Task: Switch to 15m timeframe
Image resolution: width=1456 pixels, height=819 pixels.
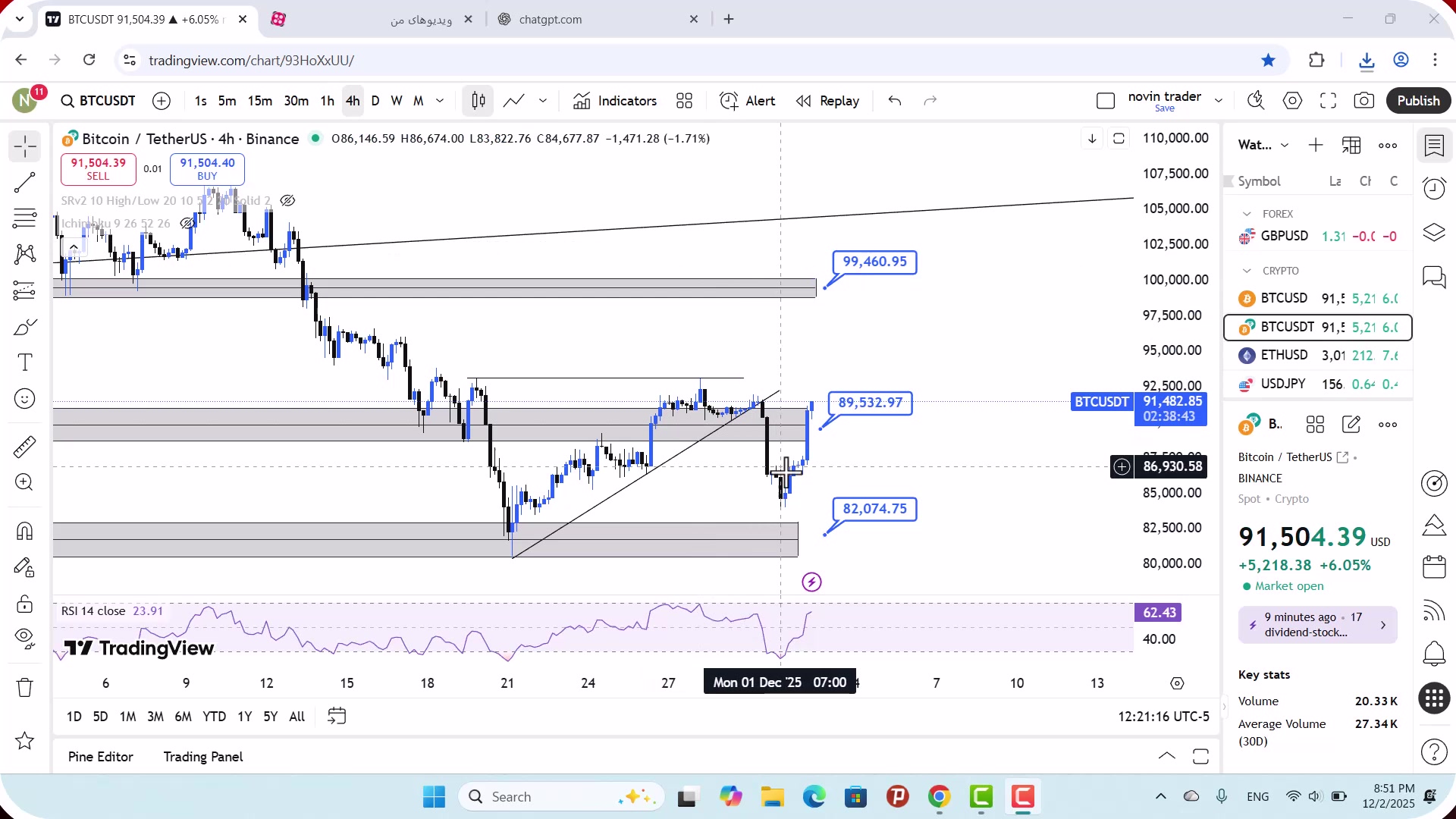Action: (260, 101)
